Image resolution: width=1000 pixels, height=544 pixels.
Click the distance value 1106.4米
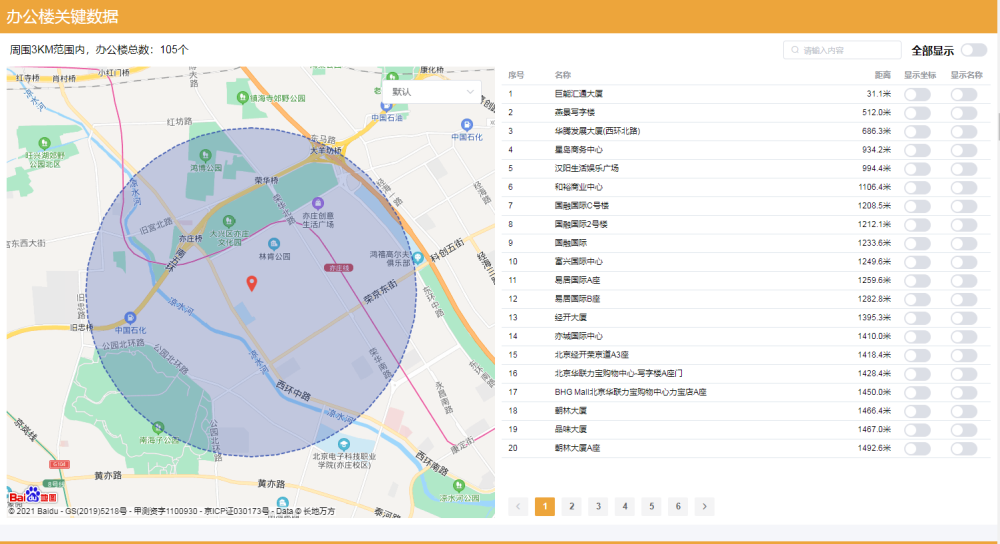(874, 187)
